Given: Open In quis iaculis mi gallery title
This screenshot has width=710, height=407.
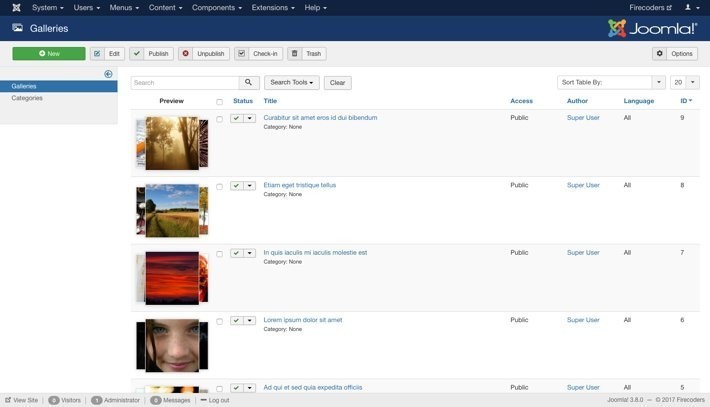Looking at the screenshot, I should 315,253.
